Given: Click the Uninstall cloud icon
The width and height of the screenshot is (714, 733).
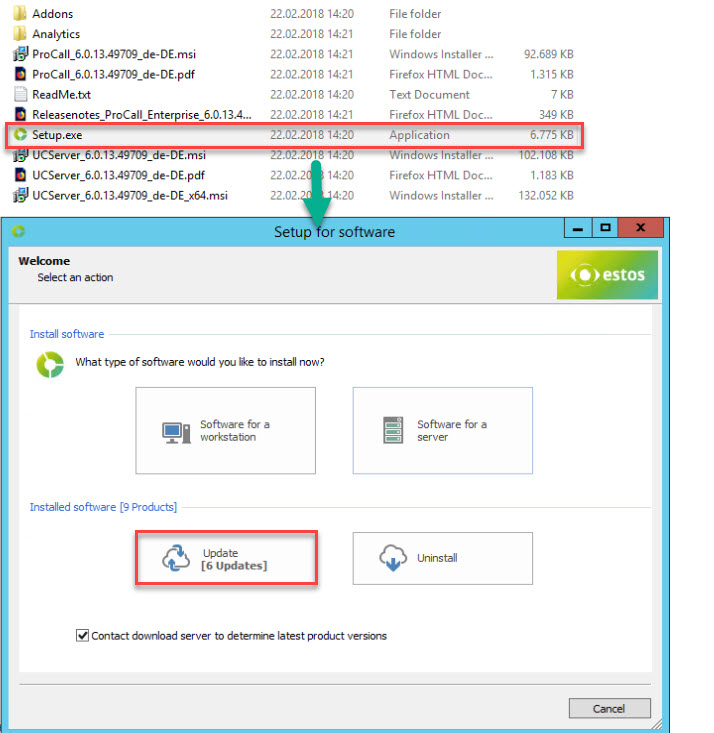Looking at the screenshot, I should point(394,558).
